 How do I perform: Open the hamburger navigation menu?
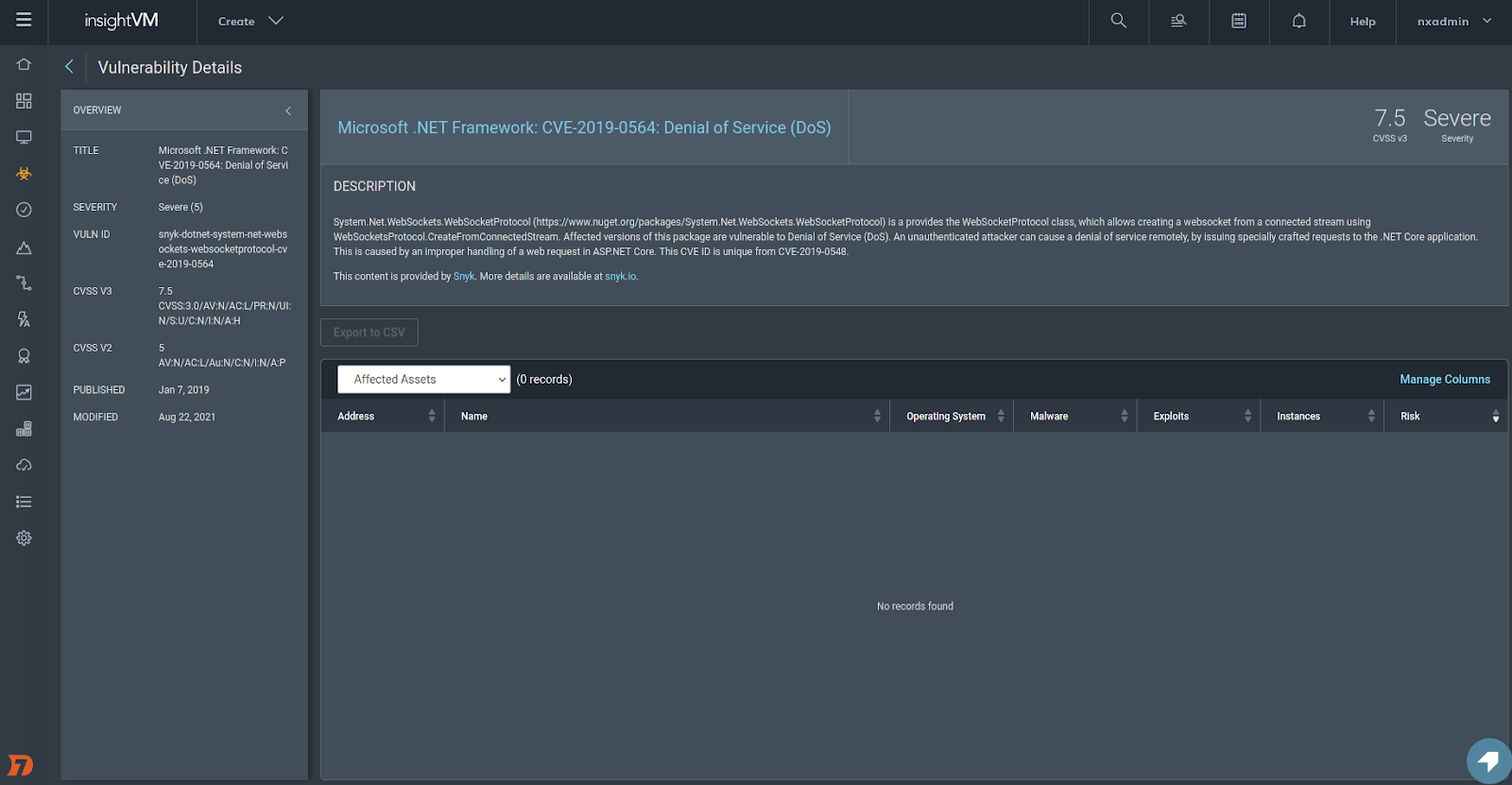click(x=24, y=20)
